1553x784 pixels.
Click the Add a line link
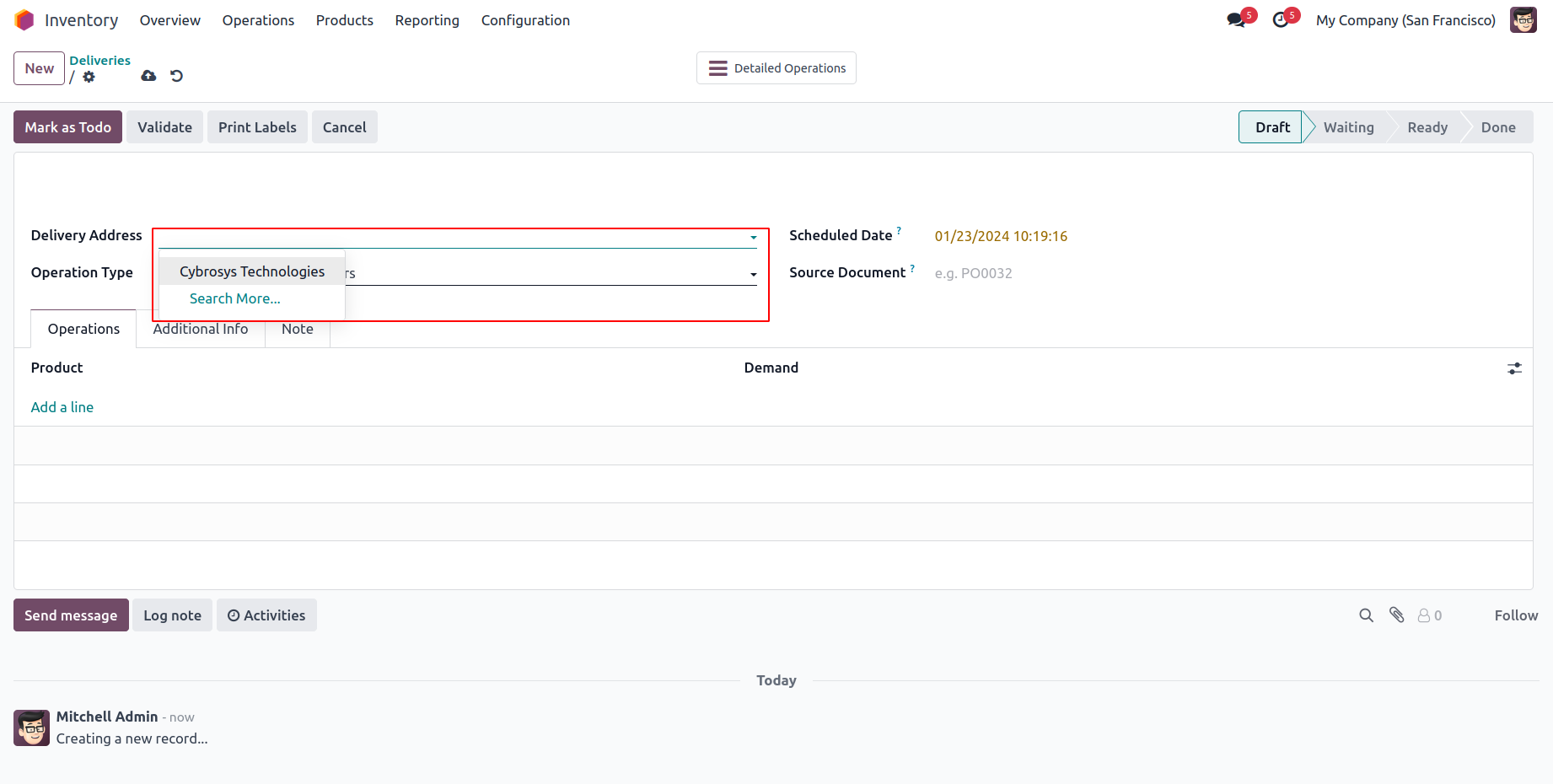[x=62, y=407]
